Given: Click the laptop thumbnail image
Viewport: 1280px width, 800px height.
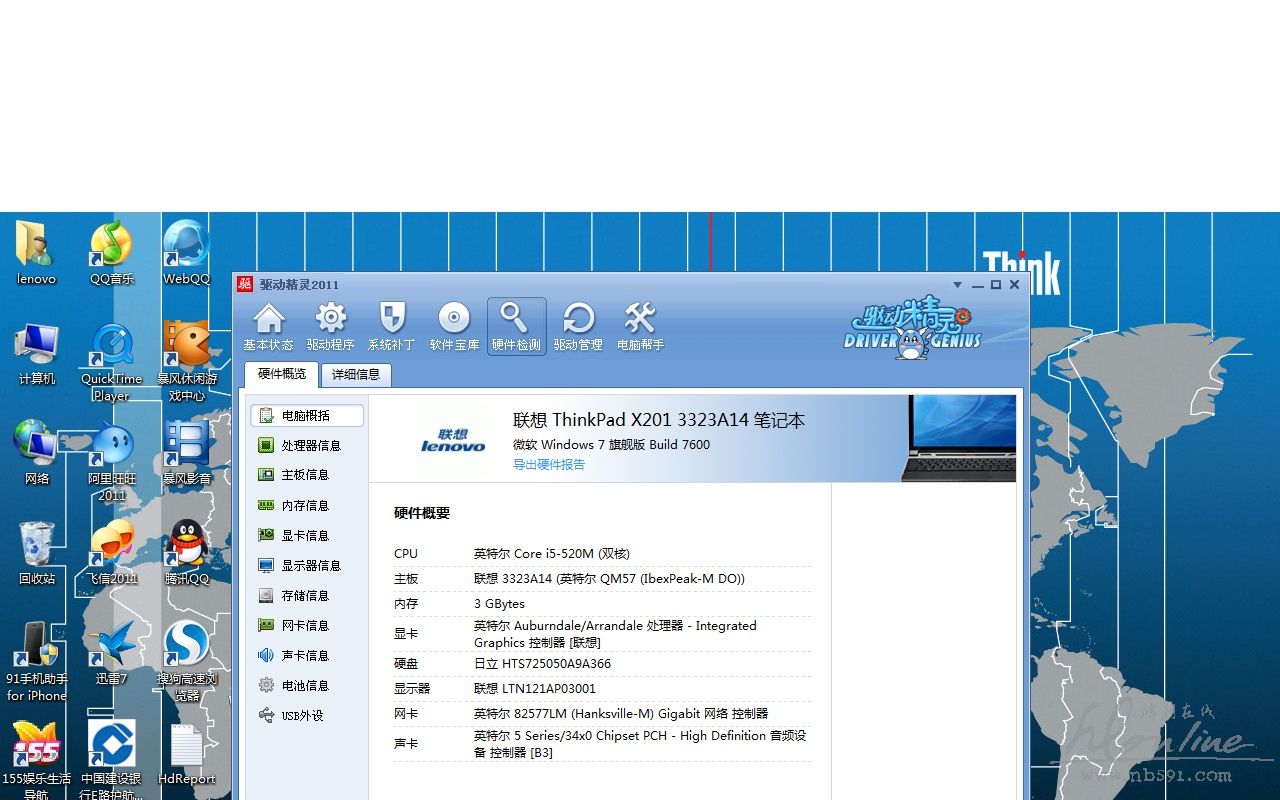Looking at the screenshot, I should coord(958,440).
